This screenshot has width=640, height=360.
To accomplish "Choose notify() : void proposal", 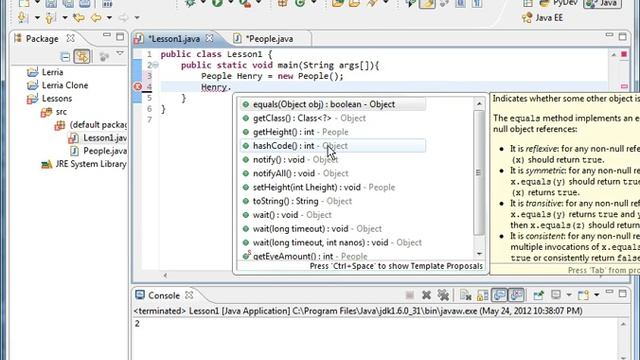I will click(333, 160).
